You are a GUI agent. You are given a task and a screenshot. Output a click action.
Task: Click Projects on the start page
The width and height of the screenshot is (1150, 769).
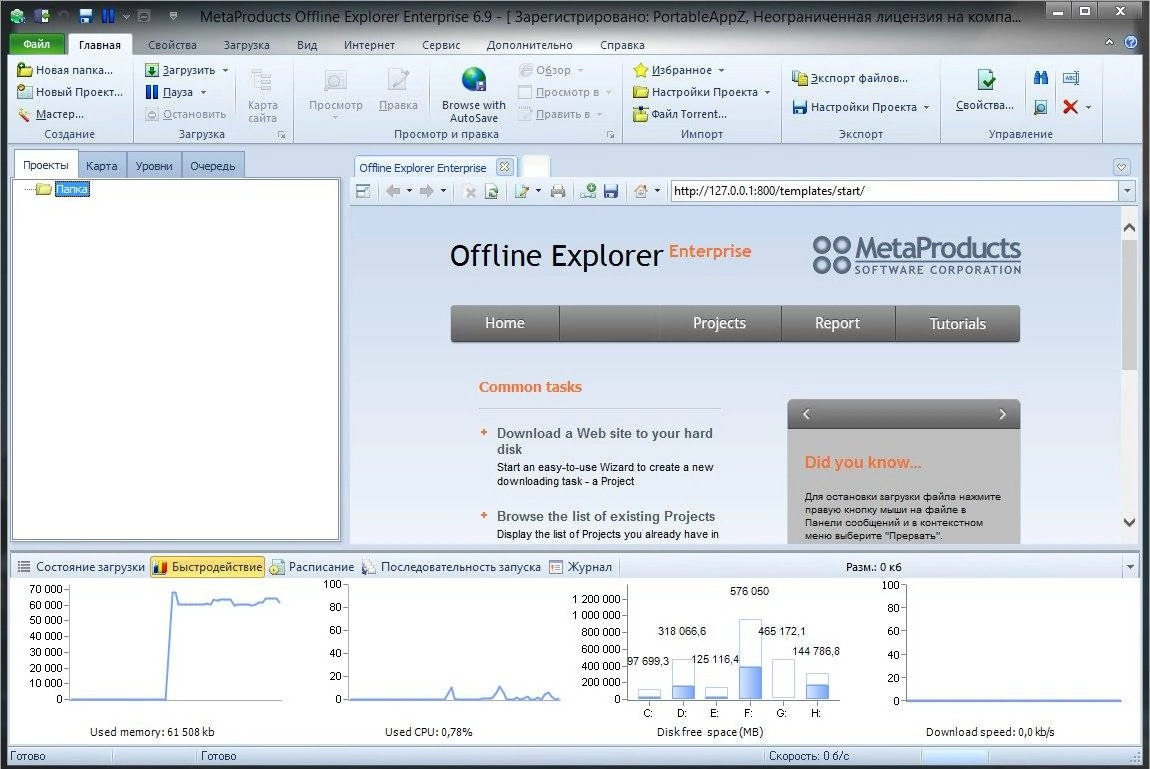(719, 323)
